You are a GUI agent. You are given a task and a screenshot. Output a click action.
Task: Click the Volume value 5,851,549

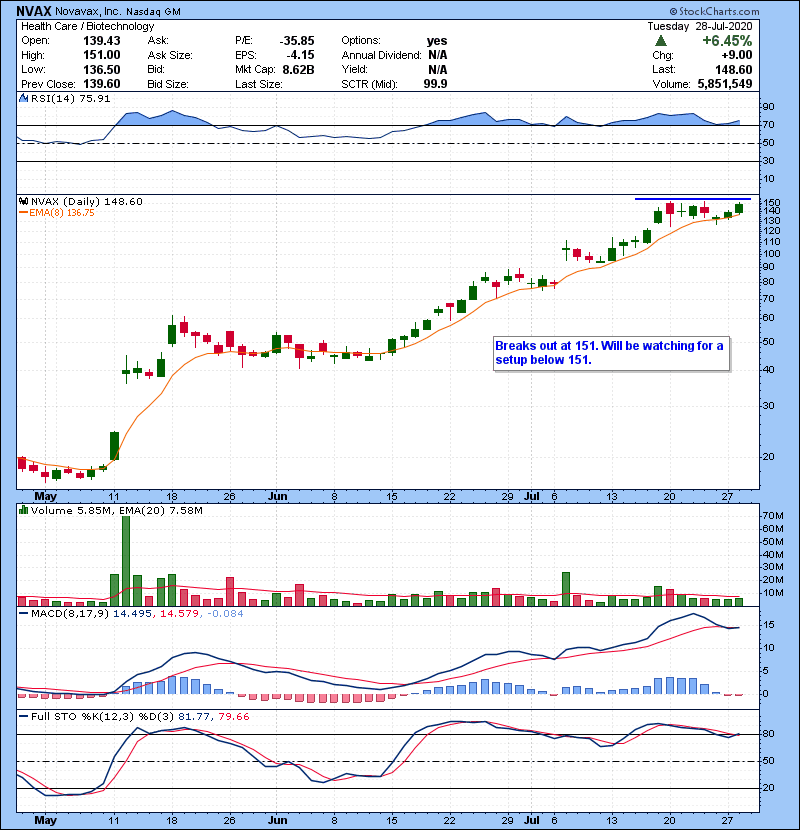pyautogui.click(x=725, y=84)
